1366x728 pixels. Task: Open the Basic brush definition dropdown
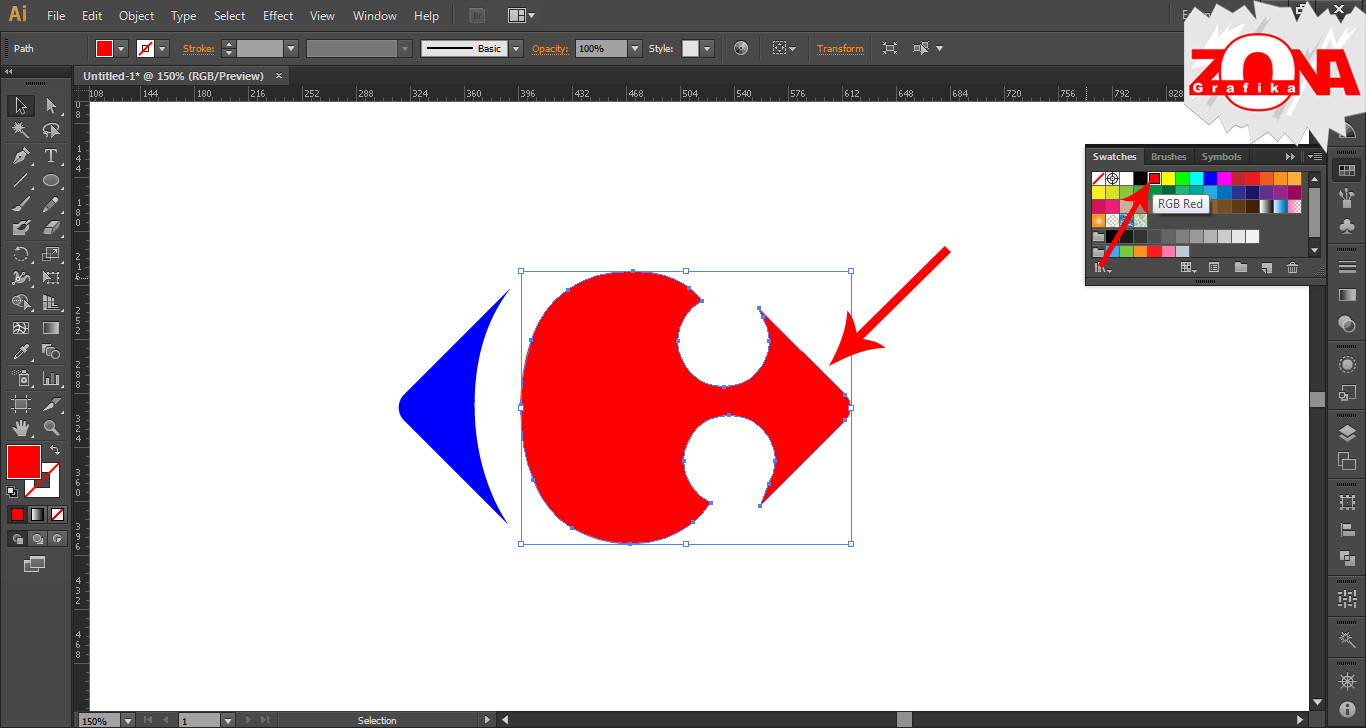coord(516,48)
